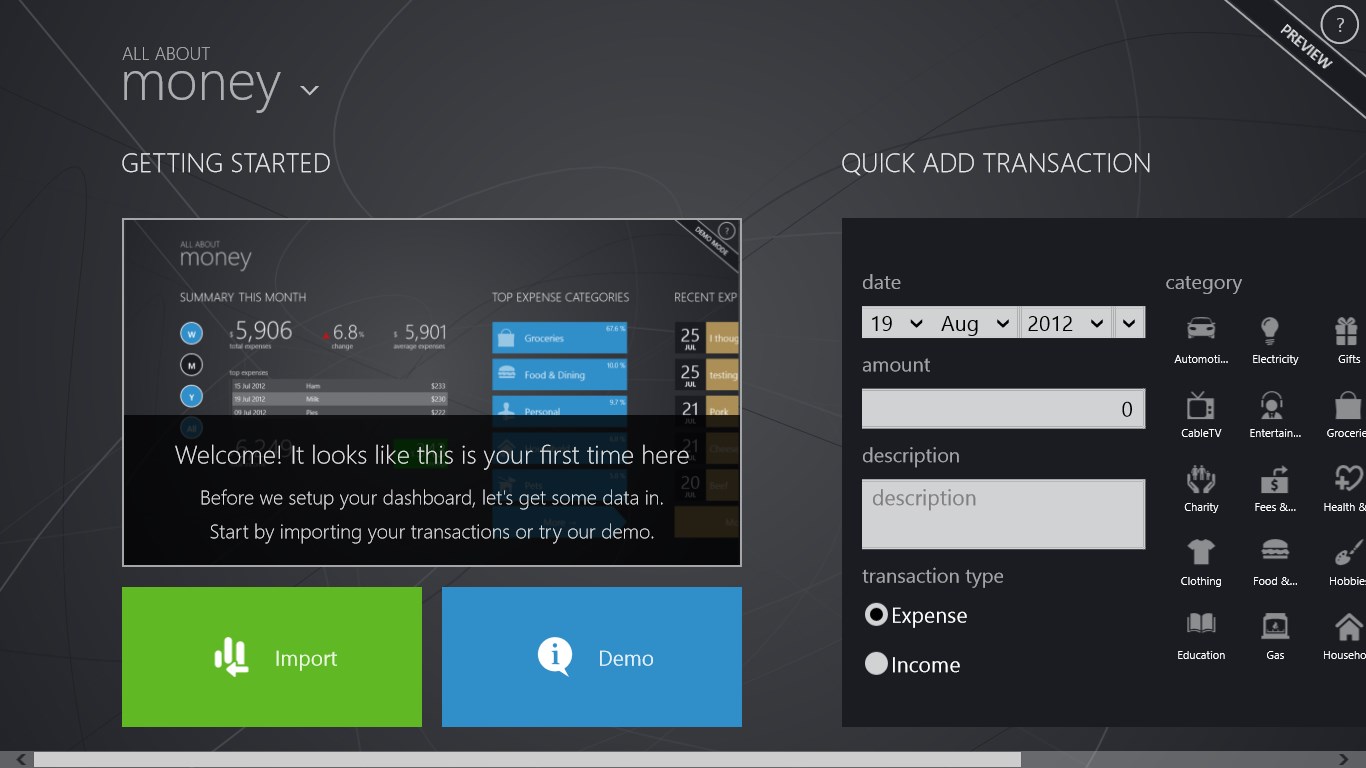Select the Income transaction type
The height and width of the screenshot is (768, 1366).
(877, 664)
